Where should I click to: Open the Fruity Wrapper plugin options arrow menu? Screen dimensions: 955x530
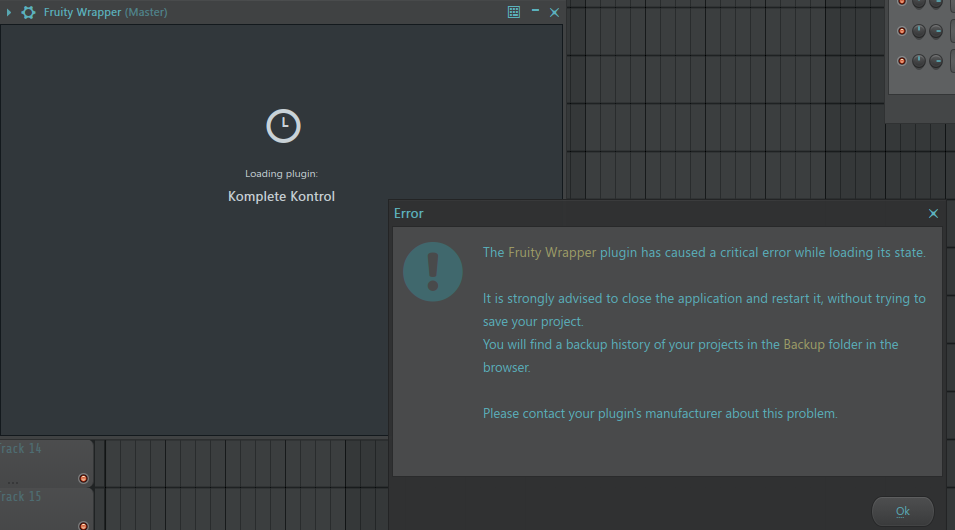[9, 12]
